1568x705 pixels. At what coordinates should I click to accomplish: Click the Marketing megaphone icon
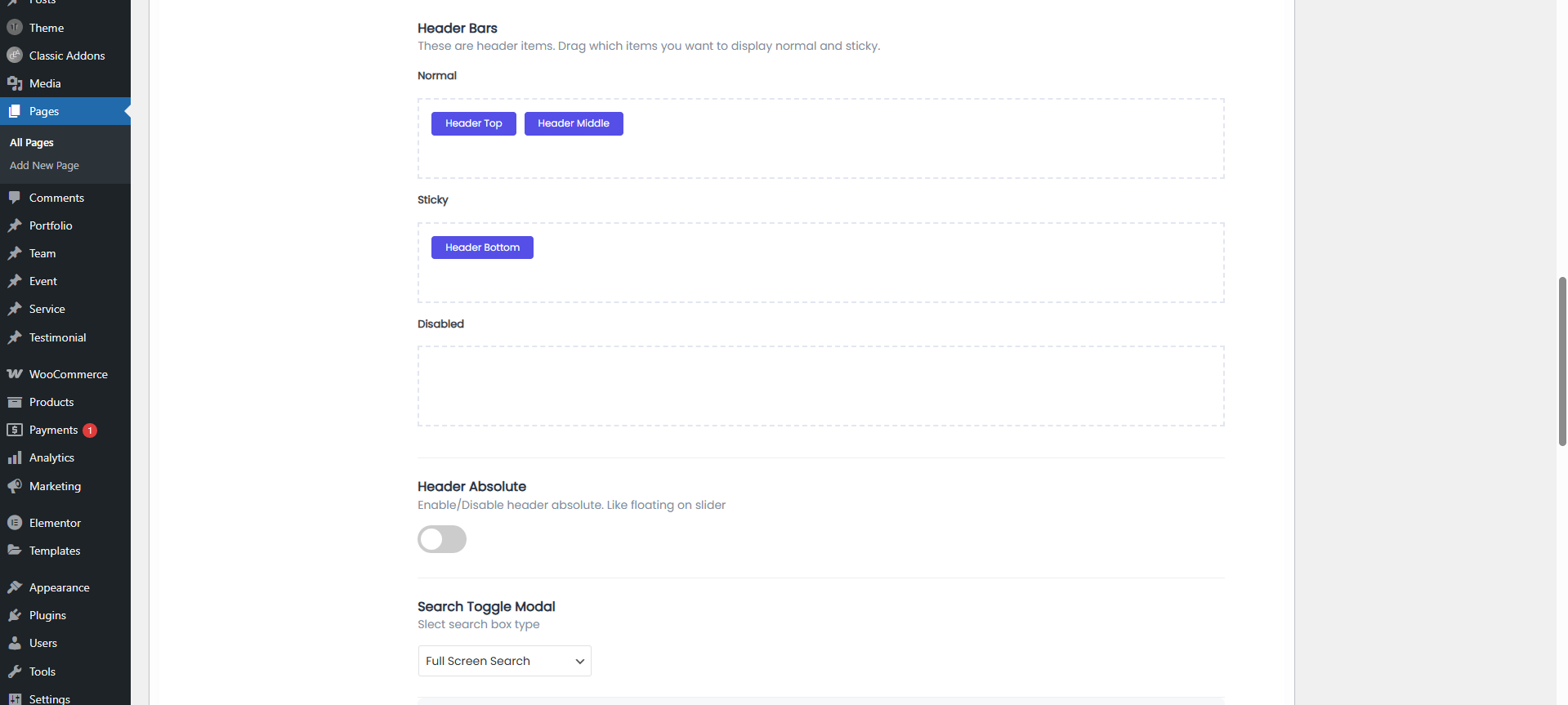tap(15, 486)
